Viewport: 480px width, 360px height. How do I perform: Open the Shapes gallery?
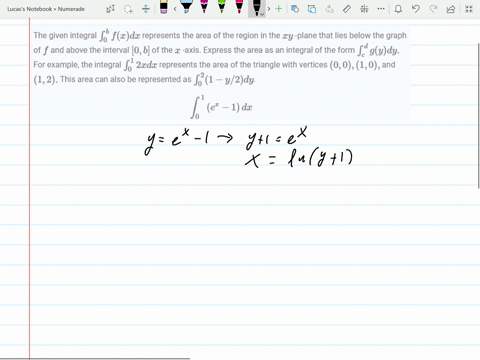coord(295,9)
